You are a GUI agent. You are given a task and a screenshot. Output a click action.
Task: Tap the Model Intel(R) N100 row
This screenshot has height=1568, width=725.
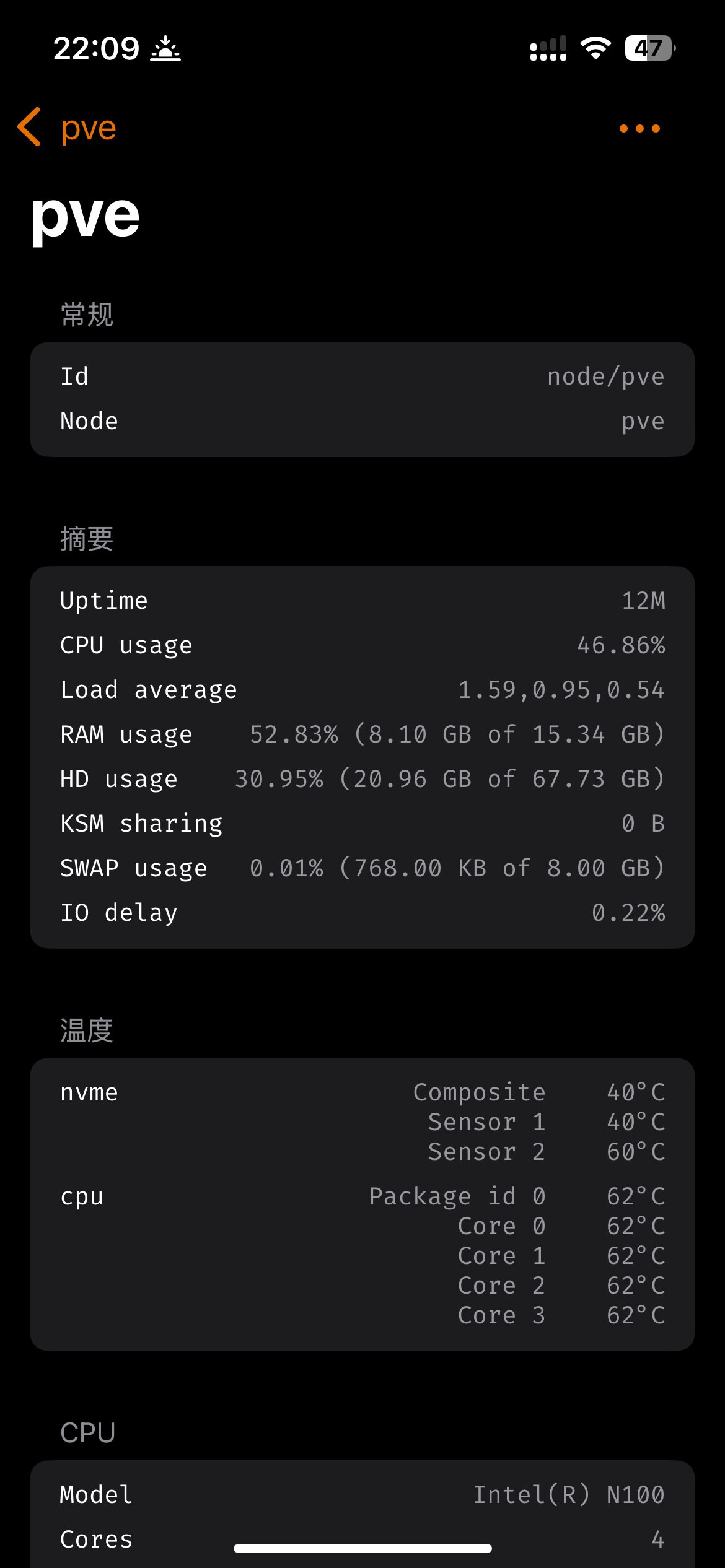(362, 1495)
